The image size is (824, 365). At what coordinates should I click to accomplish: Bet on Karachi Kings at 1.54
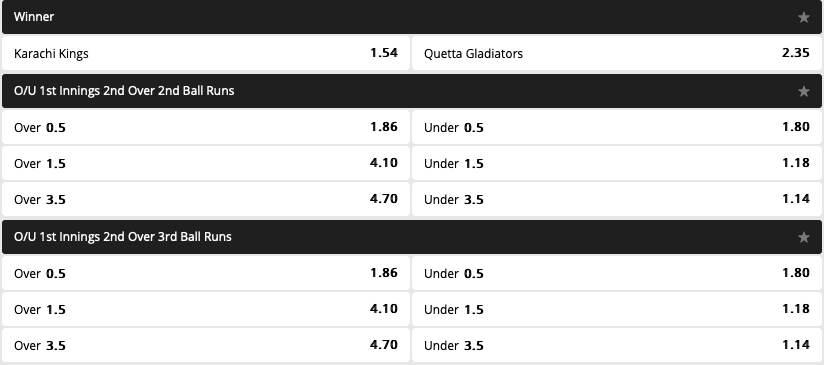click(x=206, y=53)
